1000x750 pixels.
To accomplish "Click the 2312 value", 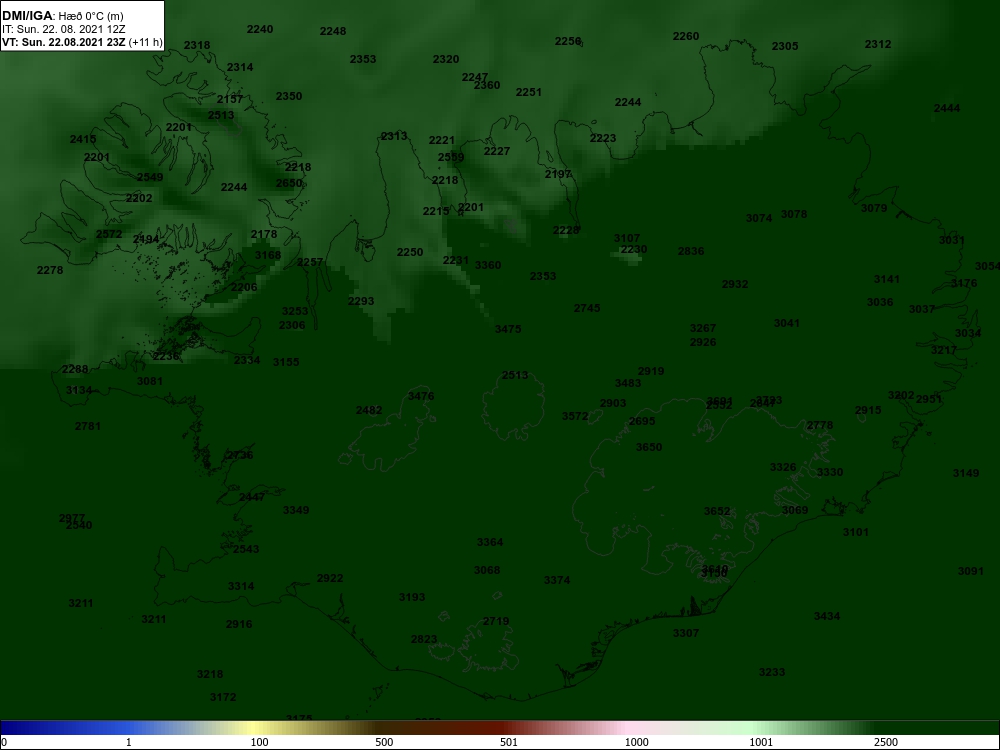I will (878, 44).
